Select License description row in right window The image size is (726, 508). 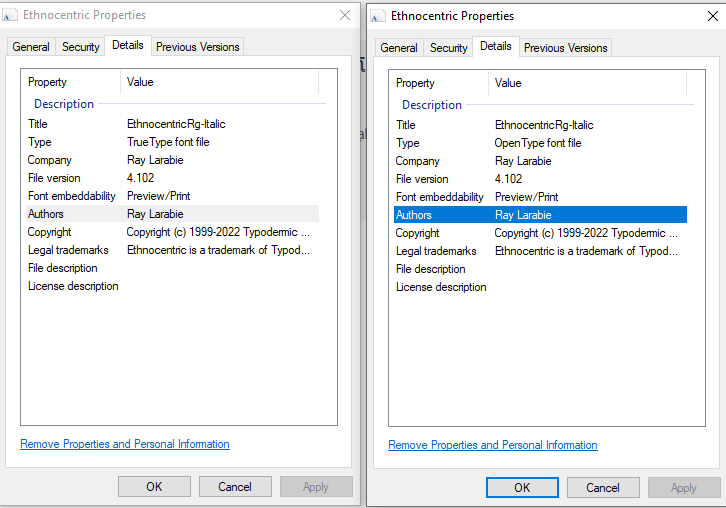coord(540,287)
